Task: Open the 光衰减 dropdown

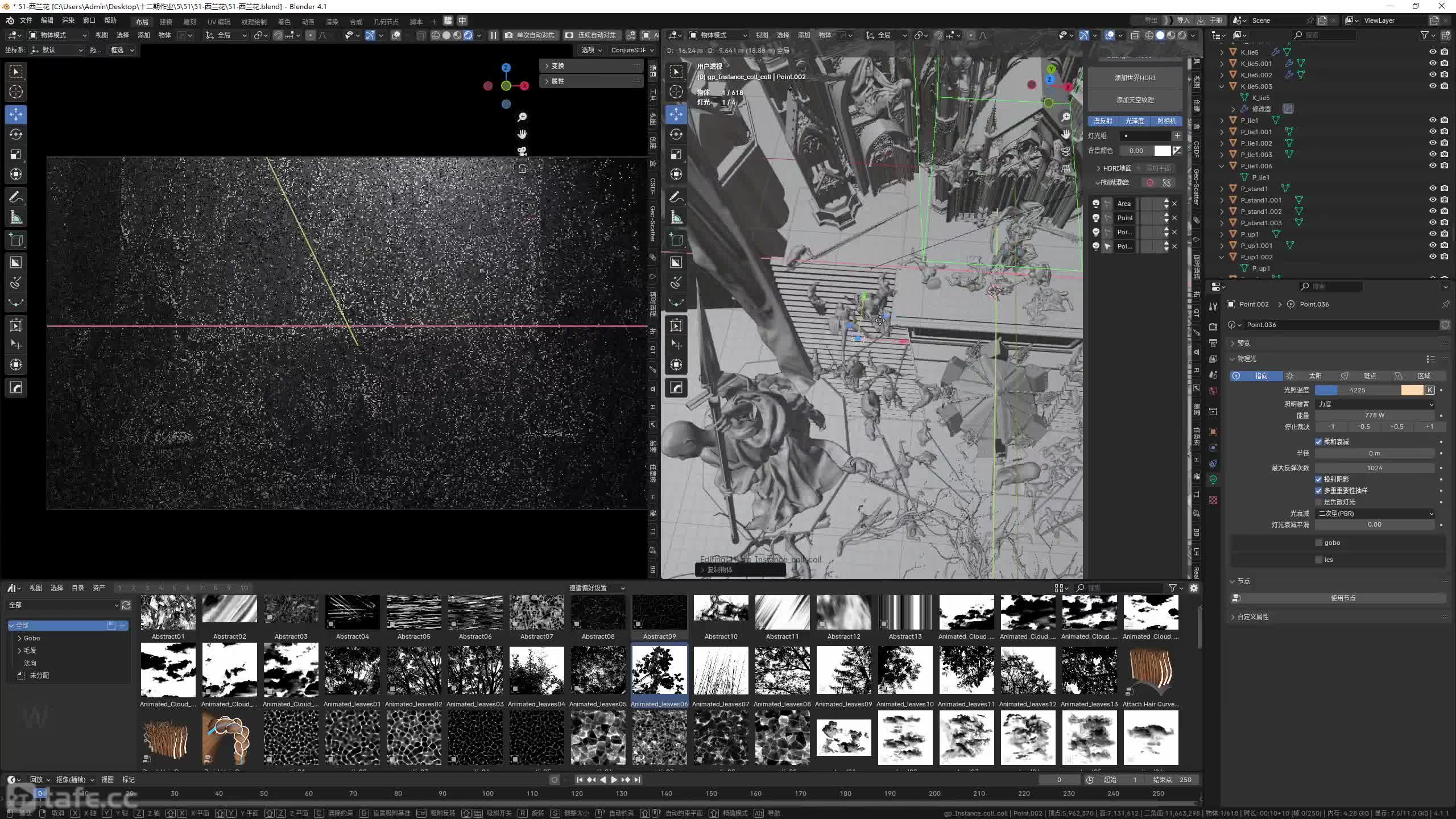Action: [1375, 514]
